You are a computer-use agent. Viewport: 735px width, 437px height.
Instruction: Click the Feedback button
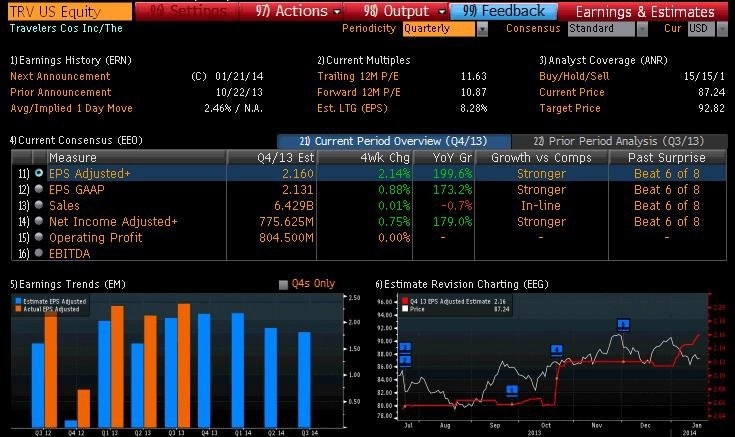click(x=503, y=11)
